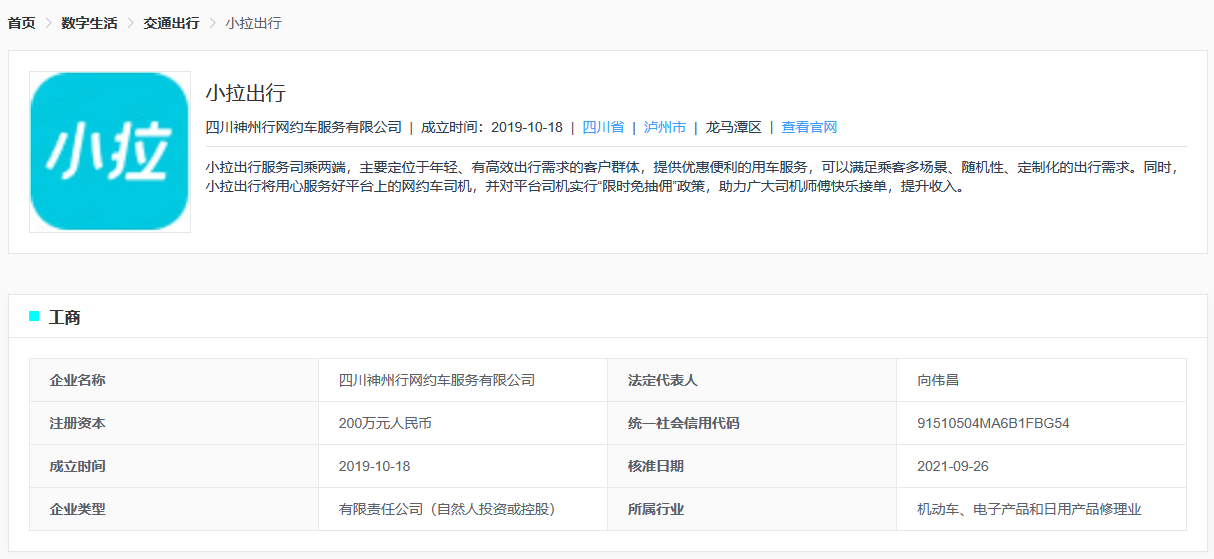Click the chevron after 数字生活 breadcrumb

130,23
